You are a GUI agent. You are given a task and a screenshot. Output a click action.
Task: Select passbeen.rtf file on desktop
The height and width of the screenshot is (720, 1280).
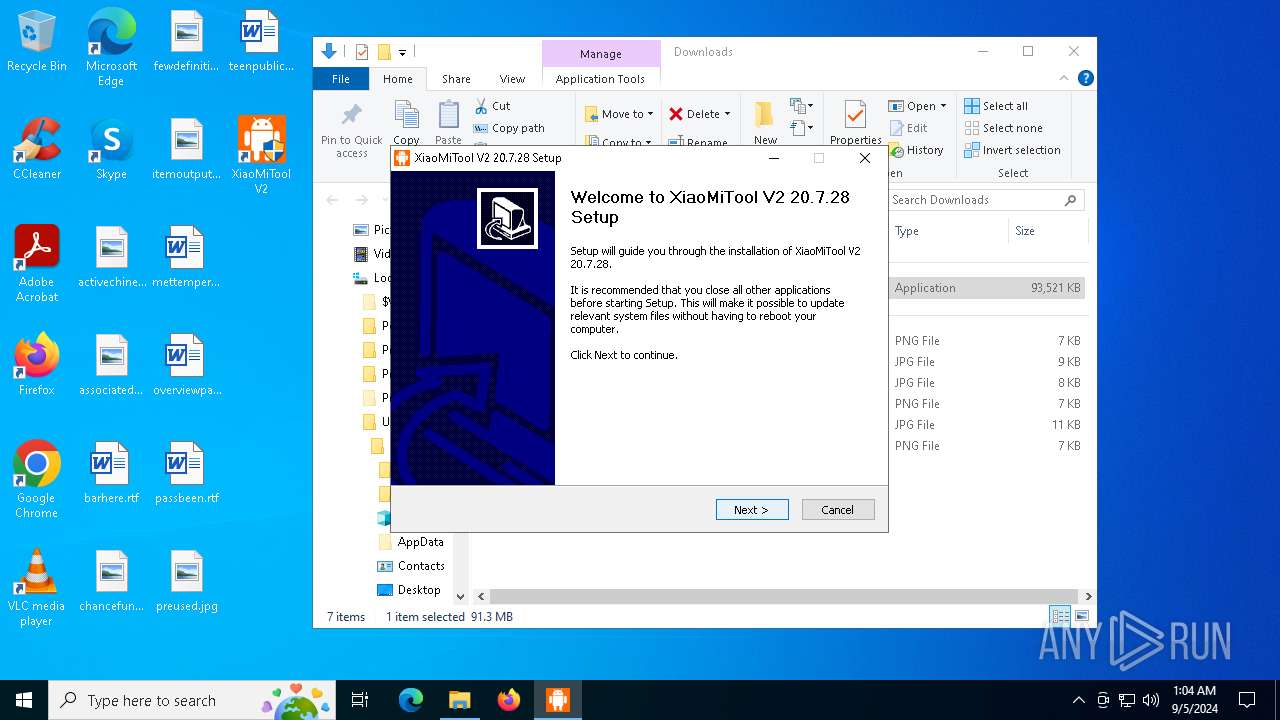pyautogui.click(x=186, y=473)
